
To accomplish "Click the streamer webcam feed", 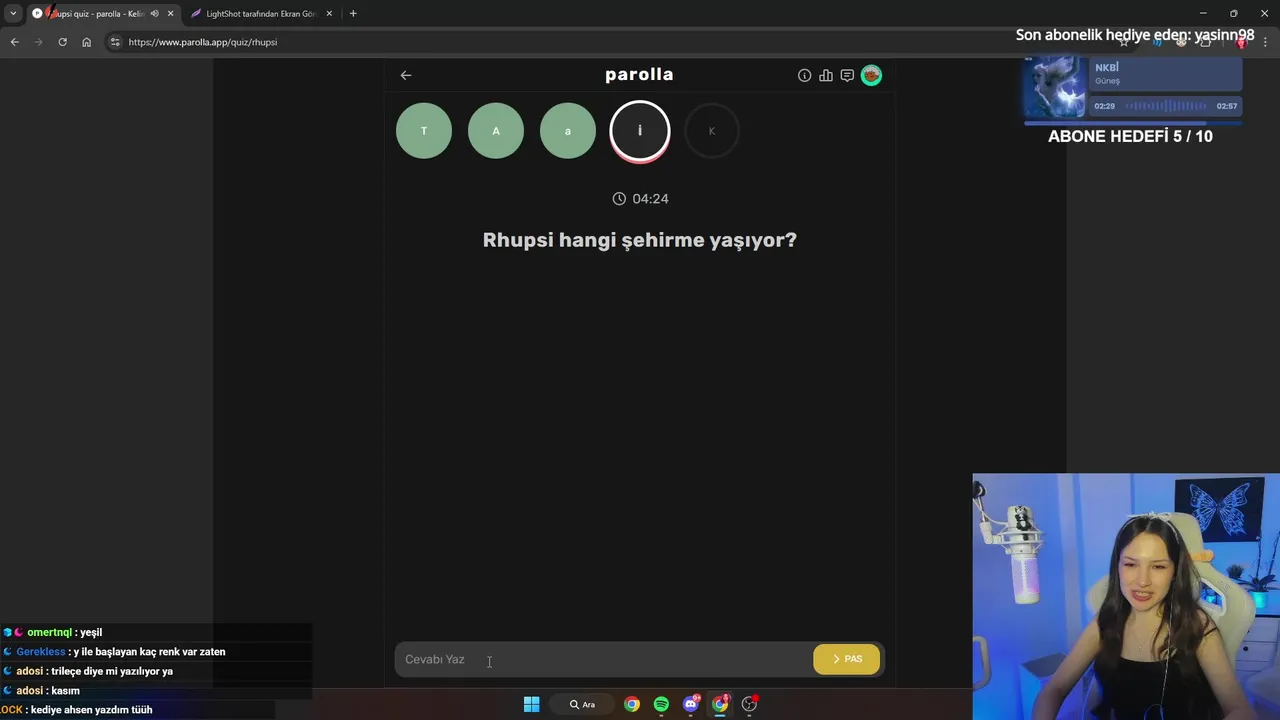I will tap(1126, 597).
